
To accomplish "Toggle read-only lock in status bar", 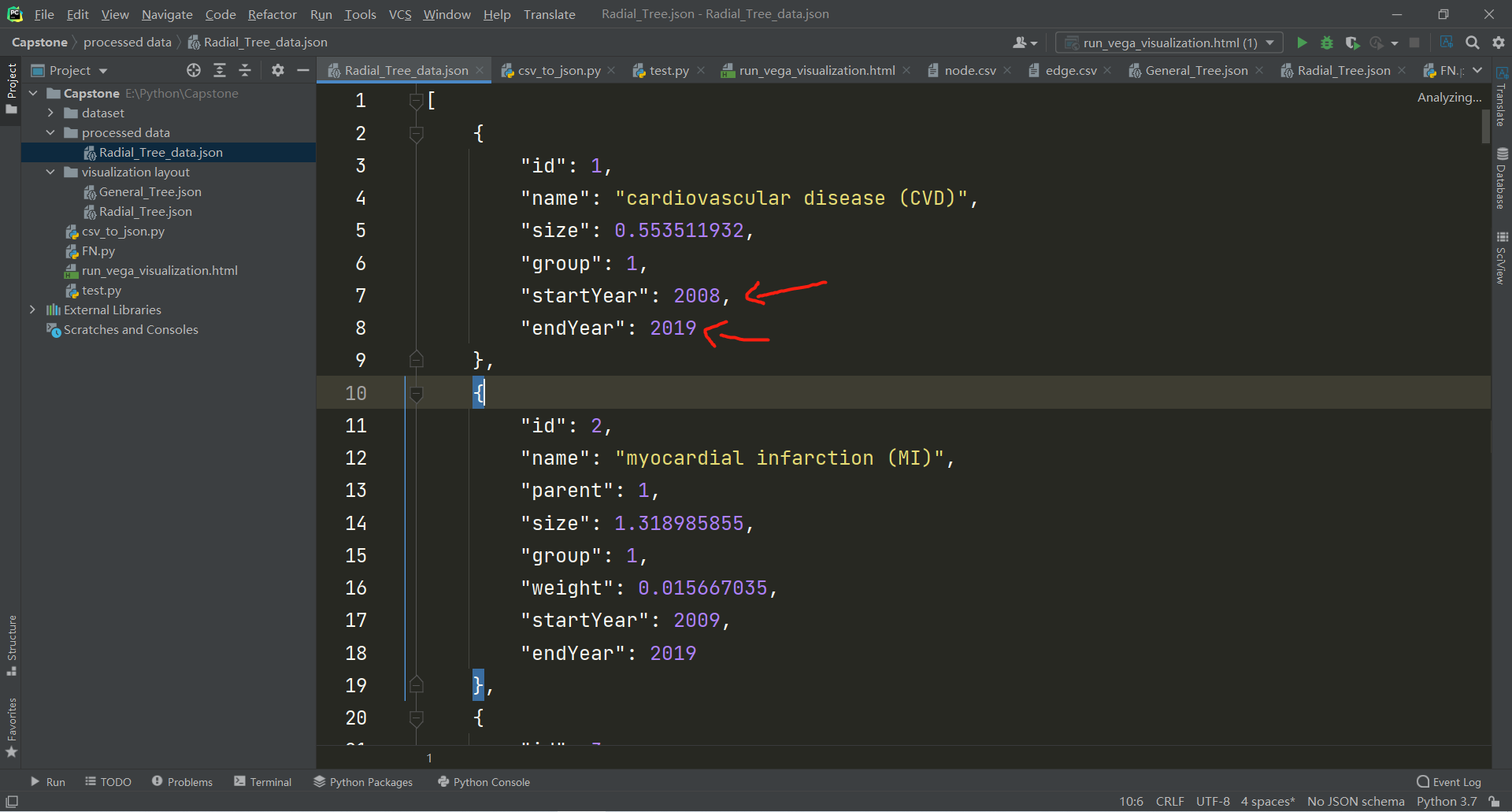I will [1495, 801].
